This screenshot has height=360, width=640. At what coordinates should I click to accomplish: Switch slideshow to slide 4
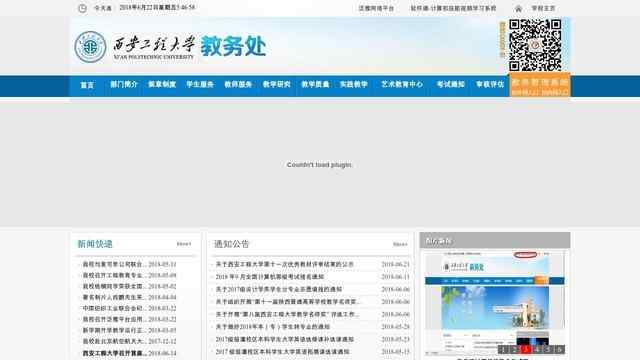[x=537, y=349]
